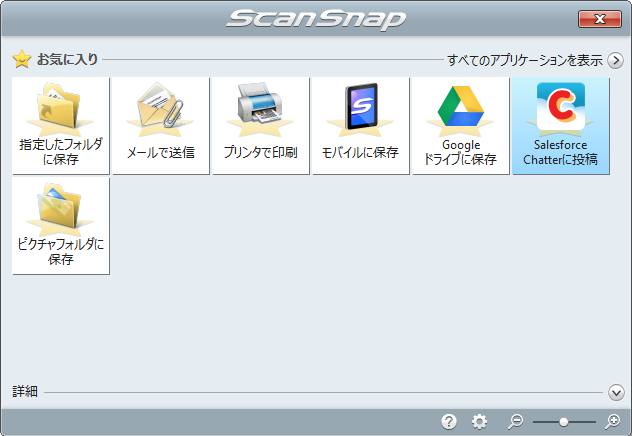Select the Save to Folder (指定したフォルダに保存) tile
The image size is (632, 436).
[60, 126]
